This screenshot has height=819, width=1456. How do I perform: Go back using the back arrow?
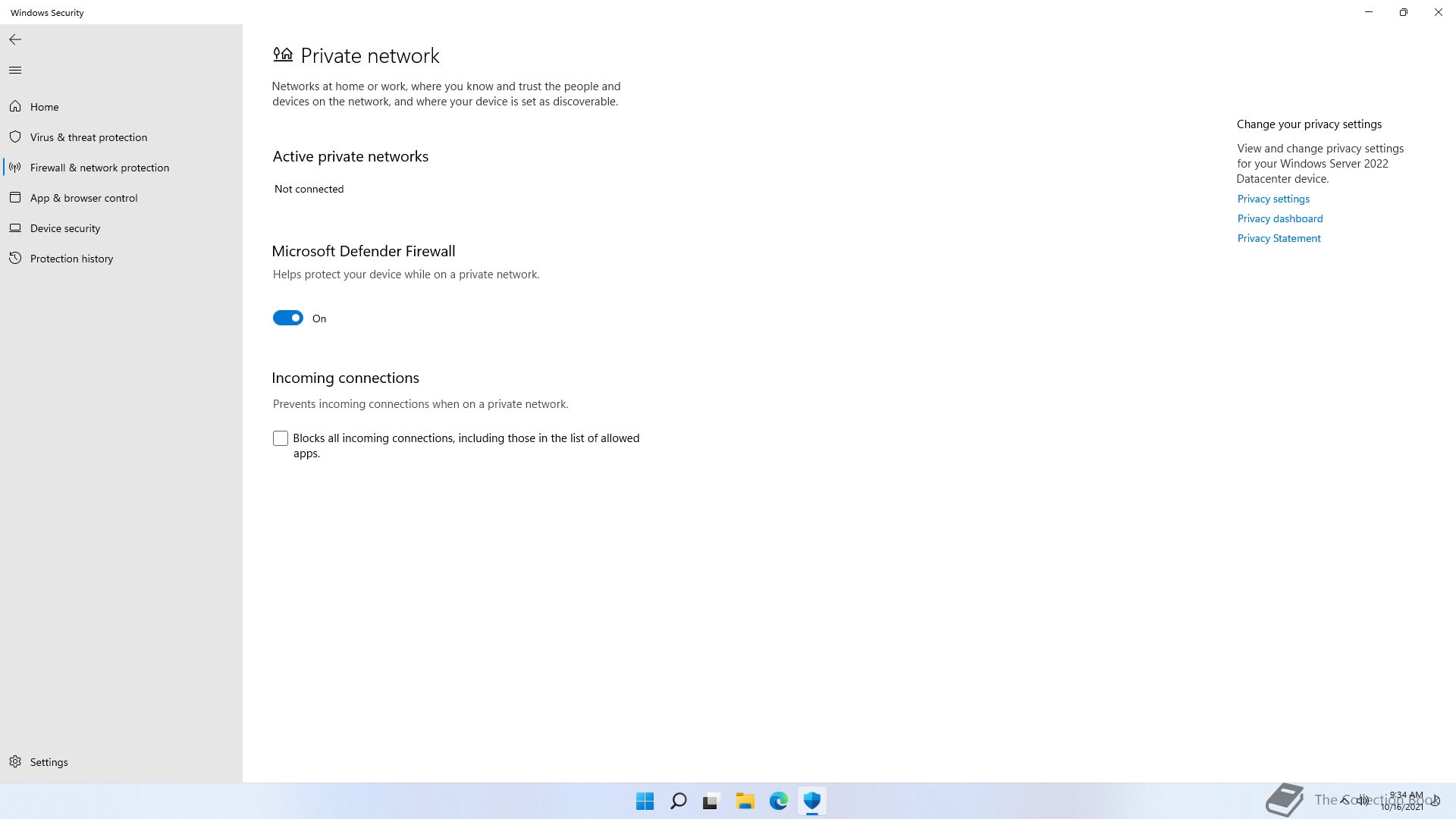click(x=15, y=39)
